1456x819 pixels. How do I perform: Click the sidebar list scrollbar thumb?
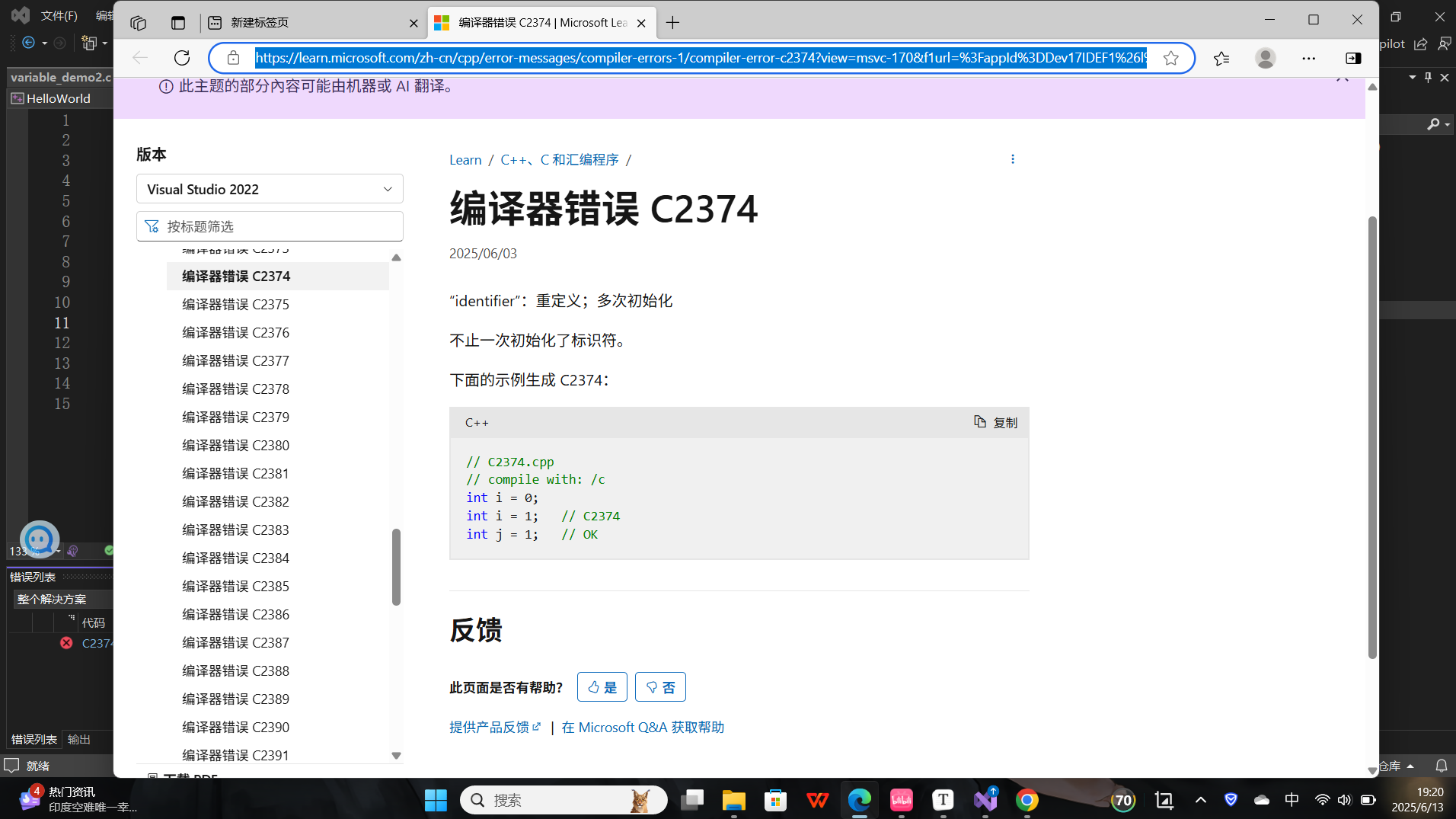point(396,567)
